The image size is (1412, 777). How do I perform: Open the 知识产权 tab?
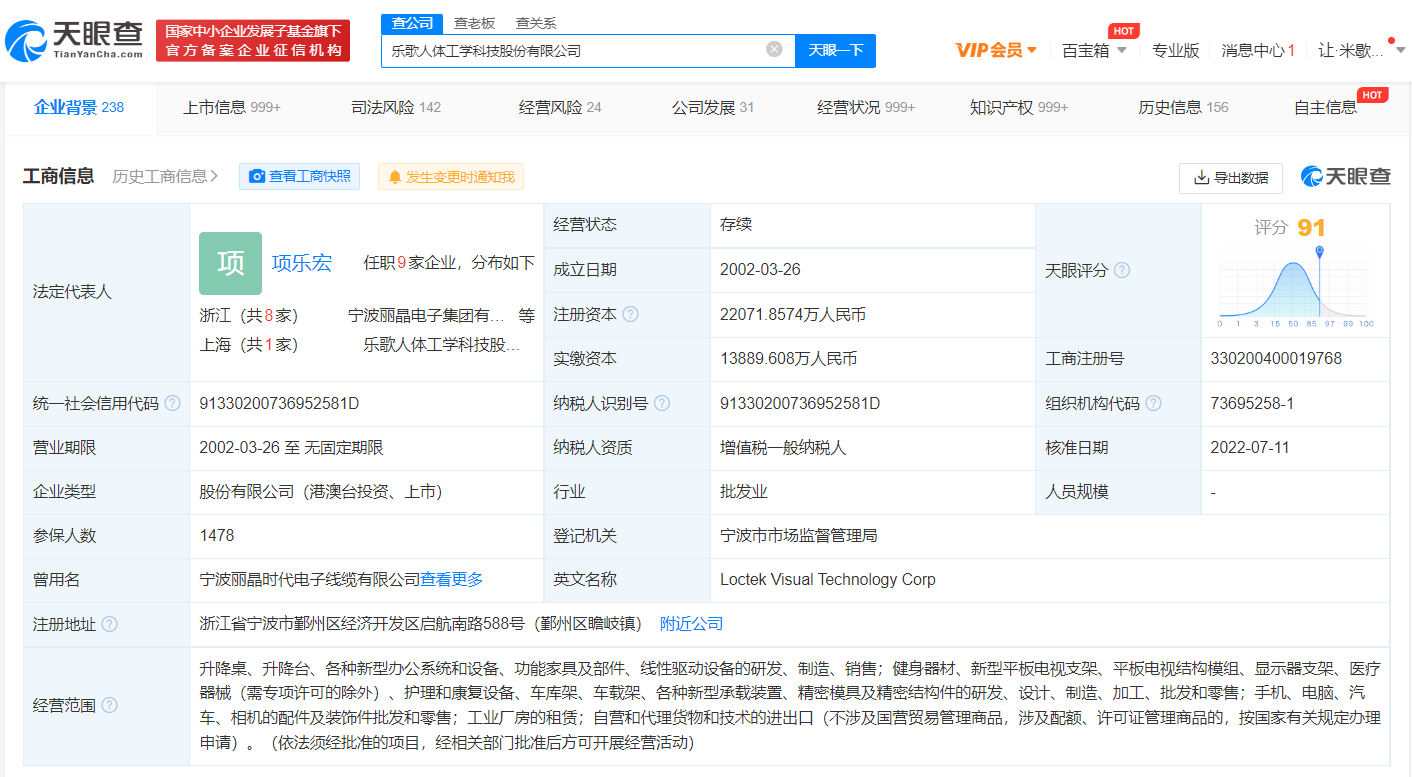pos(1018,108)
